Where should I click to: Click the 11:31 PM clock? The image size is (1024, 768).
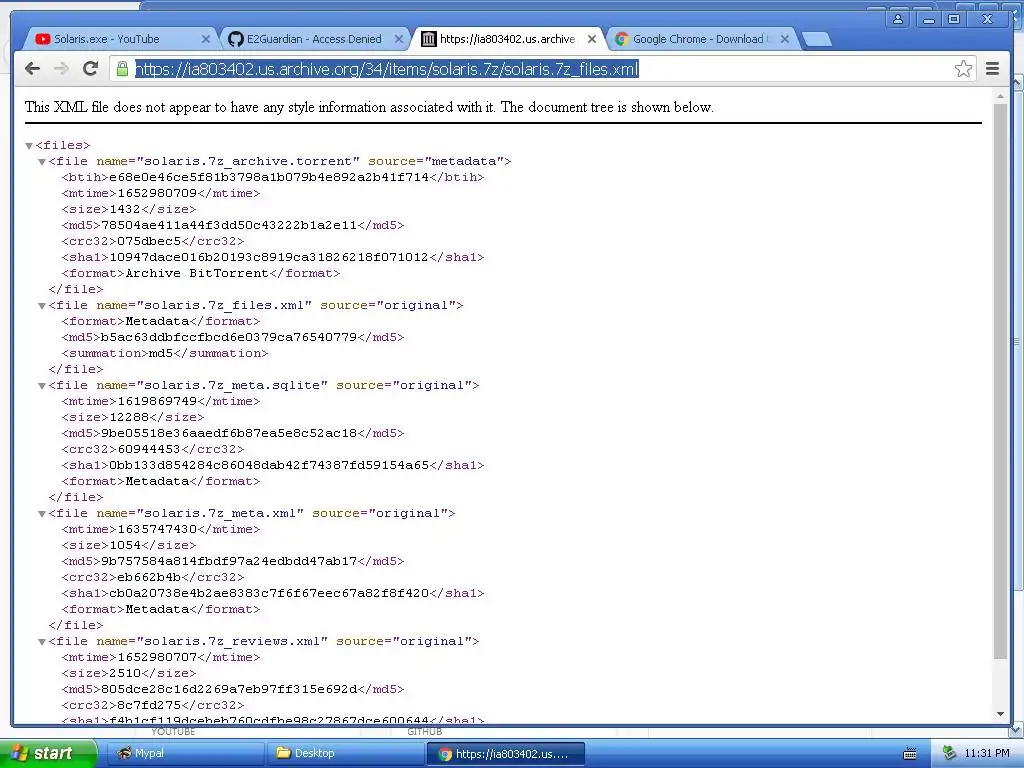click(986, 754)
